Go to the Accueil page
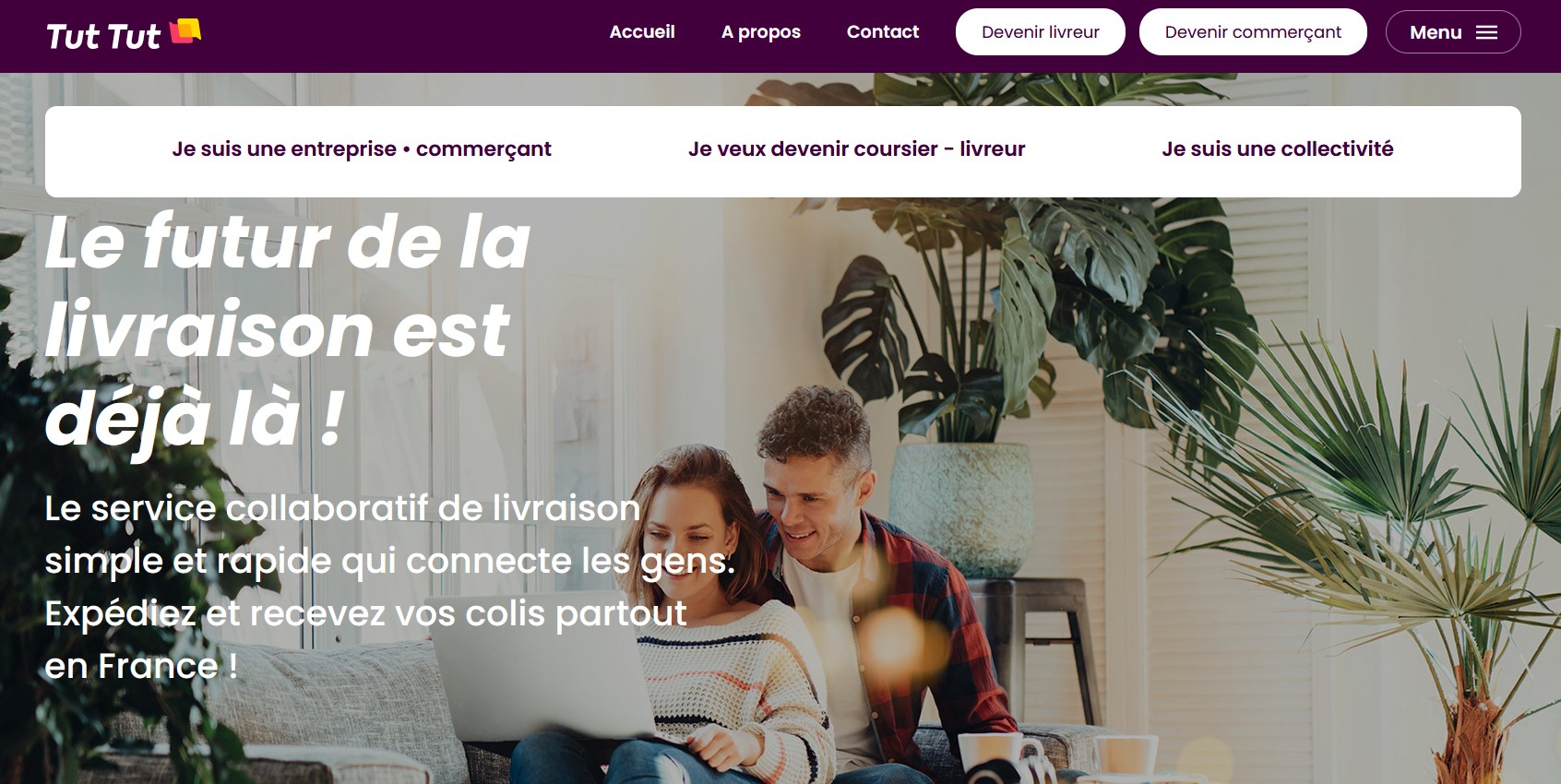1561x784 pixels. click(642, 31)
